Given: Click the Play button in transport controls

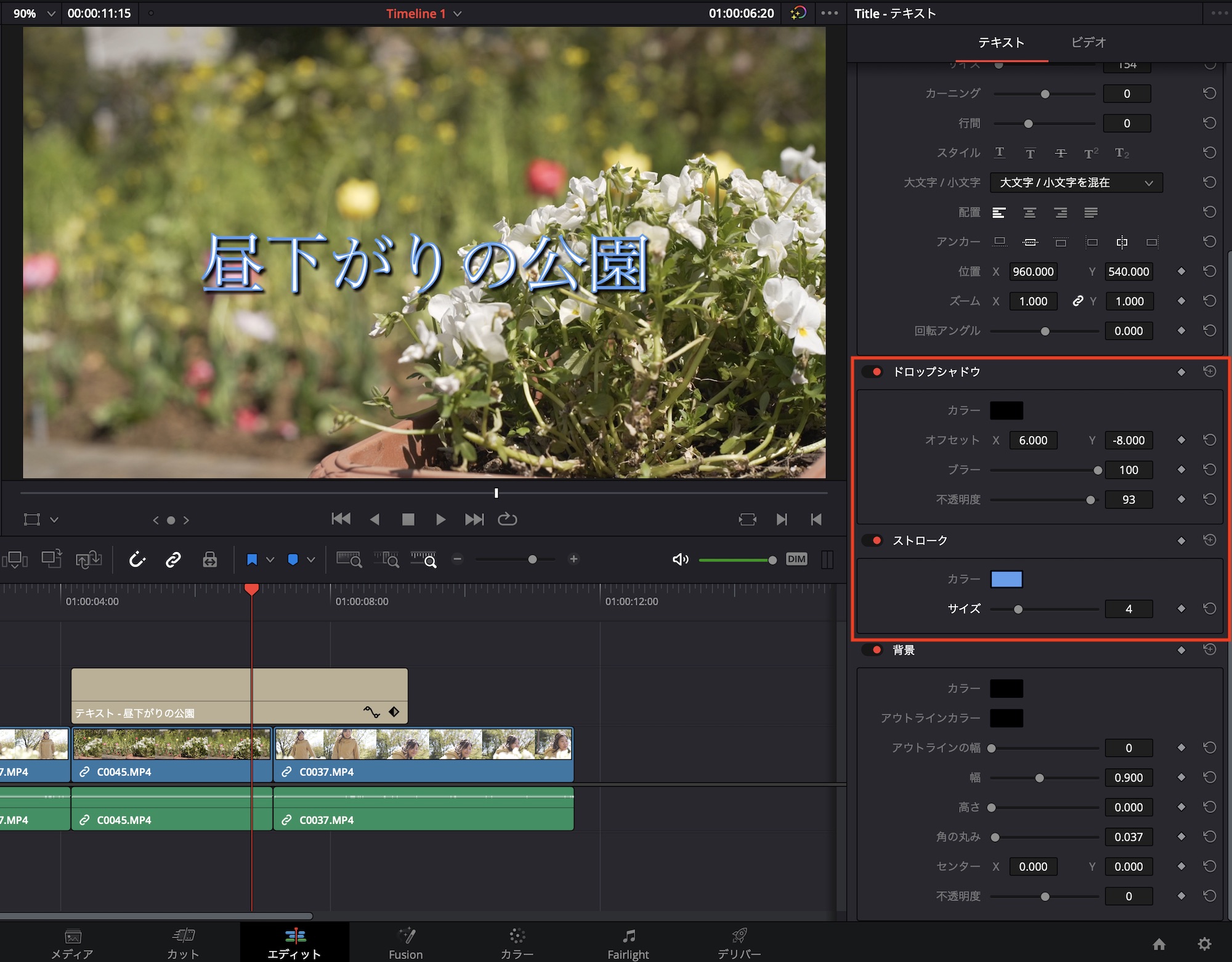Looking at the screenshot, I should 440,519.
